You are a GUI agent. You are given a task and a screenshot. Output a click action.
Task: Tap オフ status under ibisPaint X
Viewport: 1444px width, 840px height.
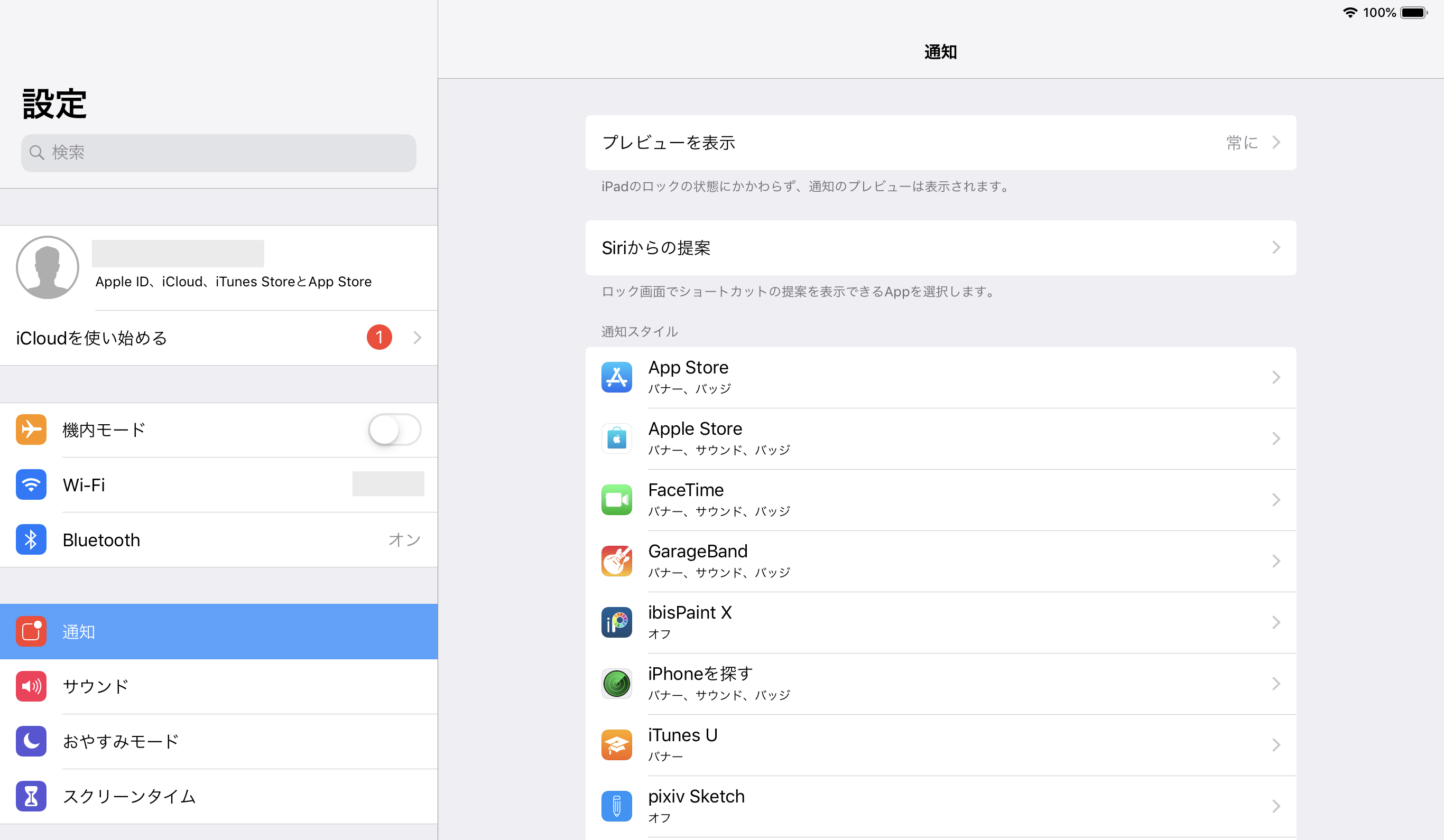(659, 634)
